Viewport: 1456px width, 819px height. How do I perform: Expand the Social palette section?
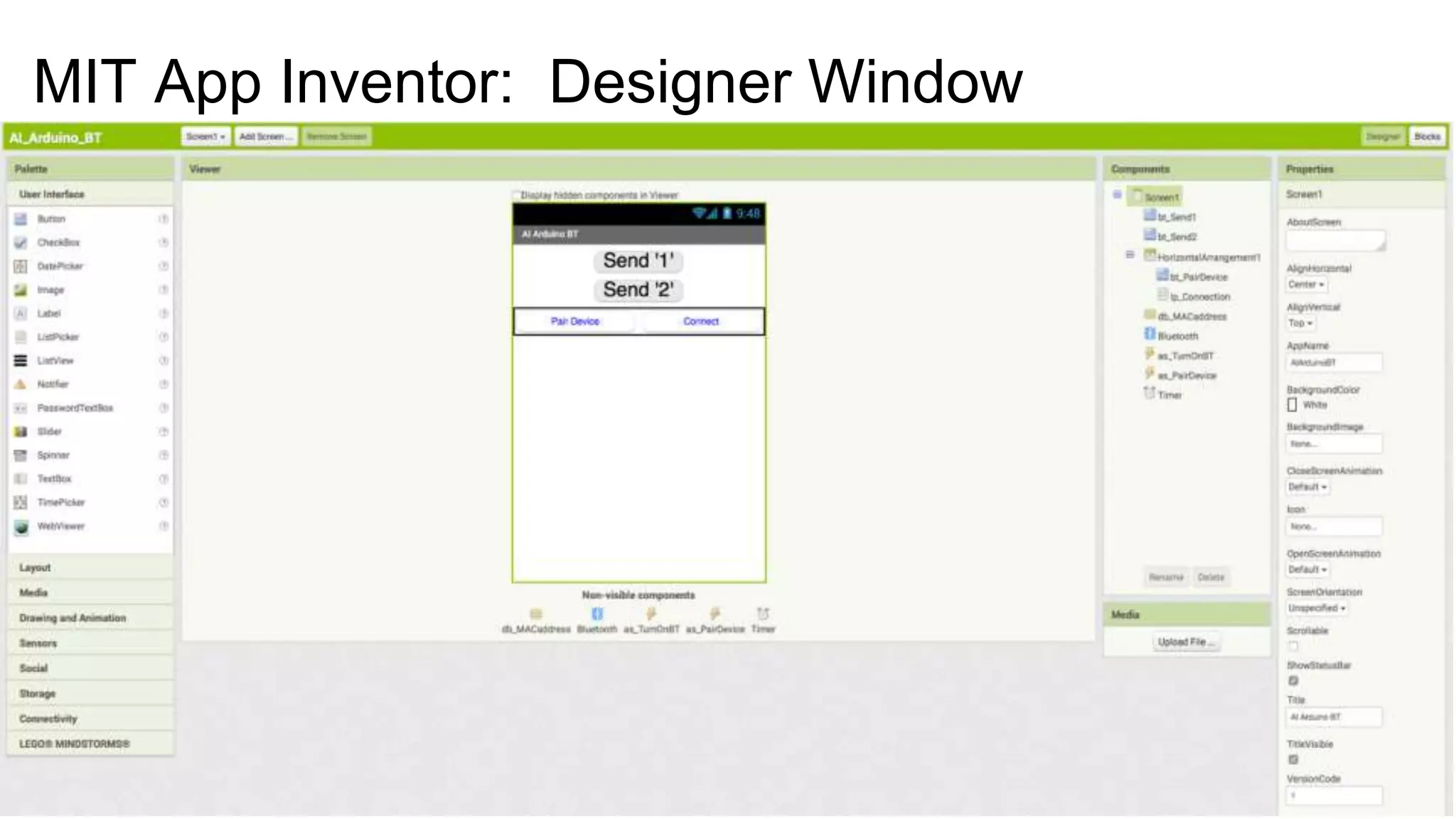coord(90,668)
